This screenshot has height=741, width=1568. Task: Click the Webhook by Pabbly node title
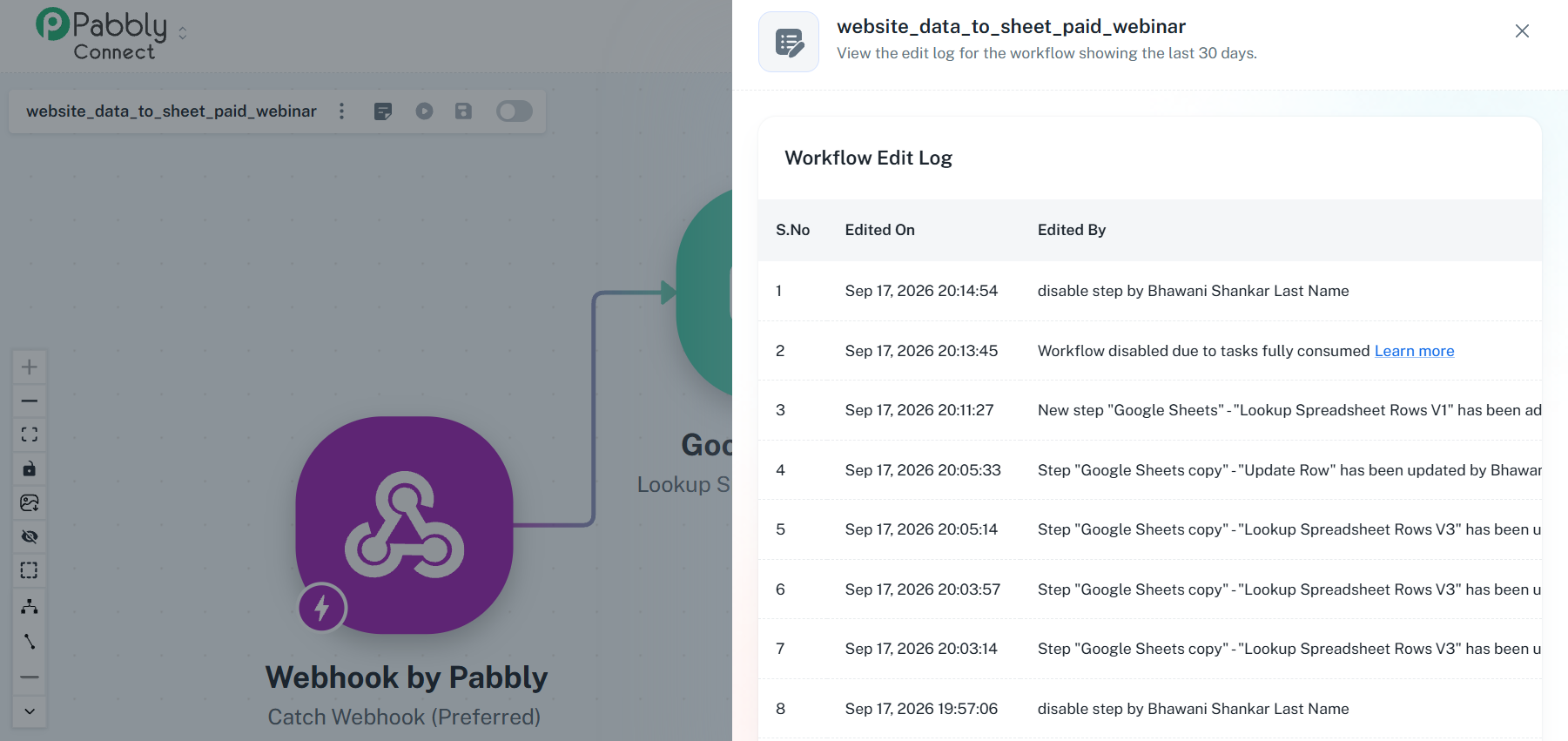tap(407, 677)
